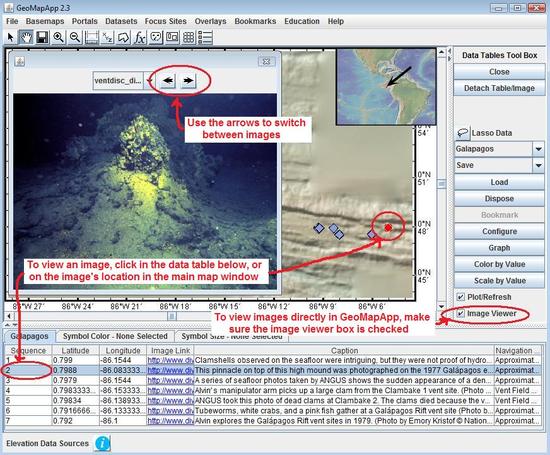Toggle the Plot/Refresh checkbox
Image resolution: width=550 pixels, height=455 pixels.
(x=461, y=297)
